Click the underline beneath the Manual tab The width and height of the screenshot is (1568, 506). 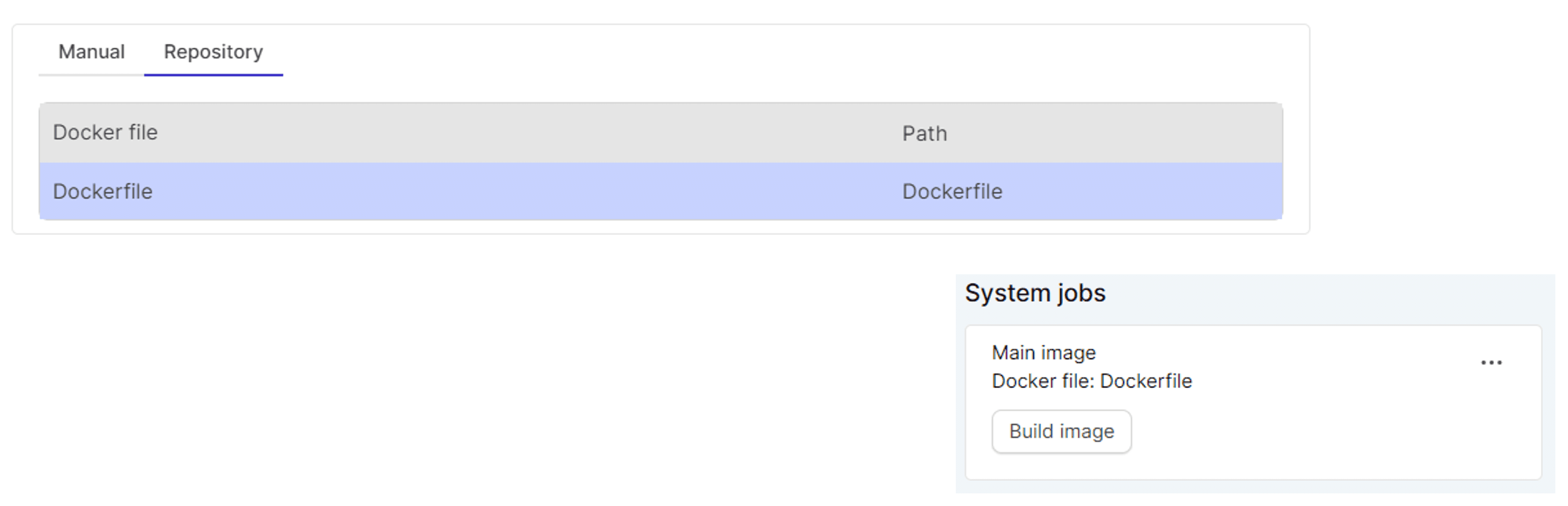[x=91, y=75]
